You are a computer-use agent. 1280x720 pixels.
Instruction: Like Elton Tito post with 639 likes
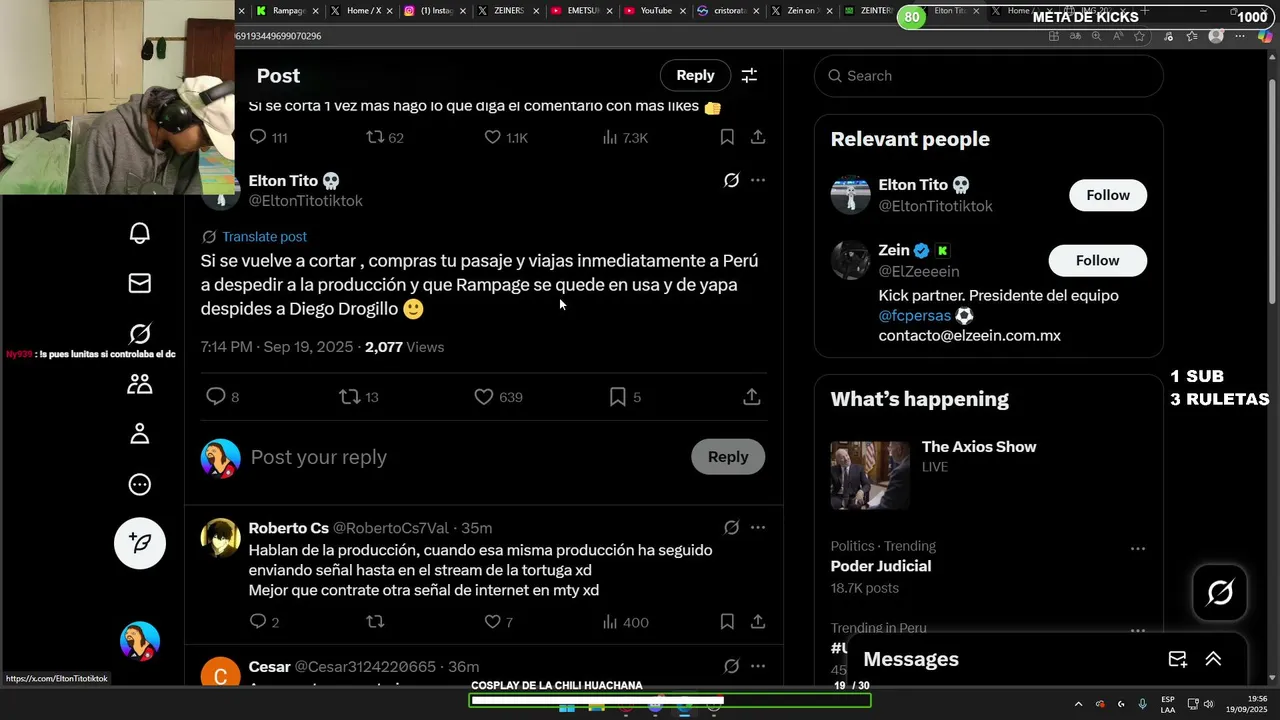pyautogui.click(x=498, y=397)
